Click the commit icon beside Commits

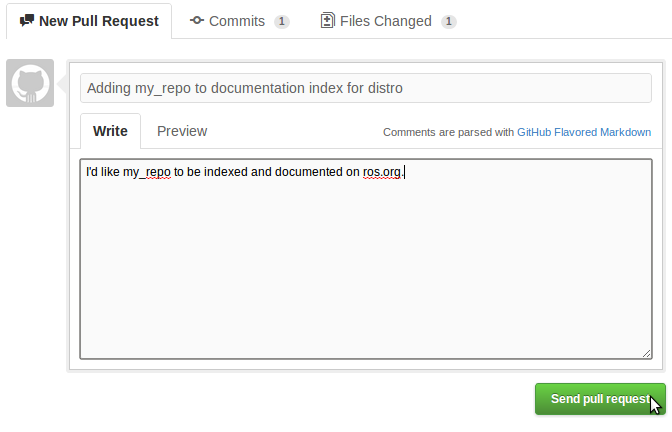click(196, 21)
